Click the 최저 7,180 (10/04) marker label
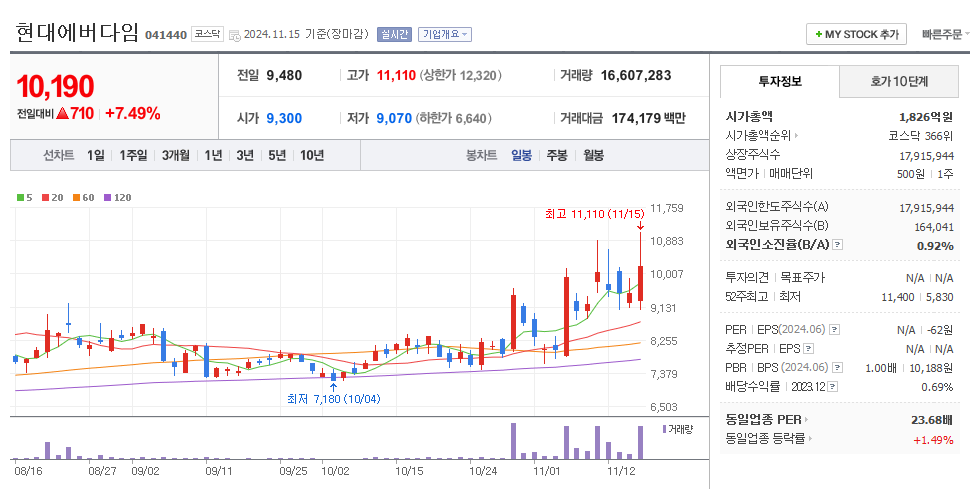Image resolution: width=976 pixels, height=489 pixels. point(334,399)
